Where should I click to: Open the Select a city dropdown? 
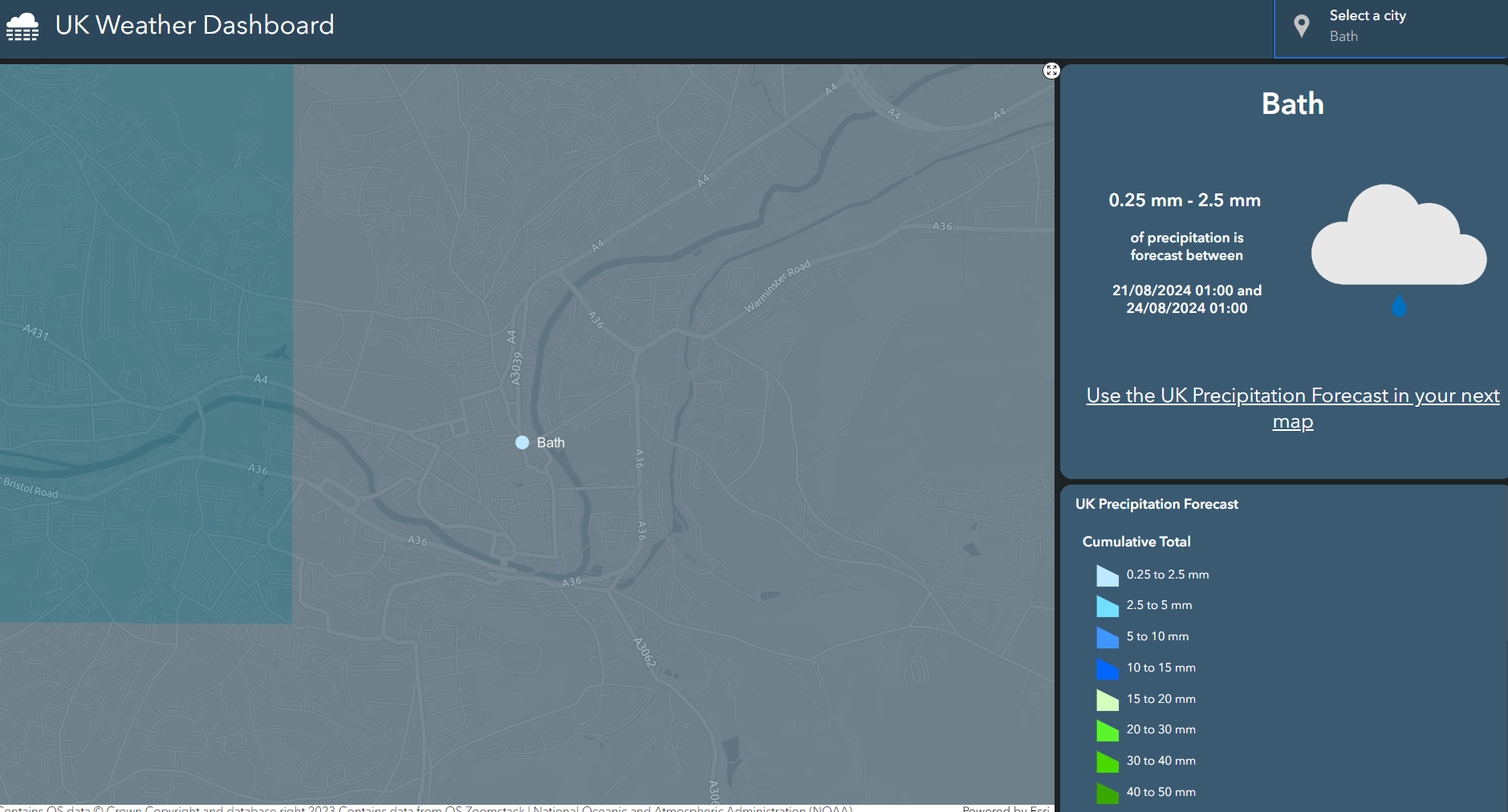(x=1391, y=29)
